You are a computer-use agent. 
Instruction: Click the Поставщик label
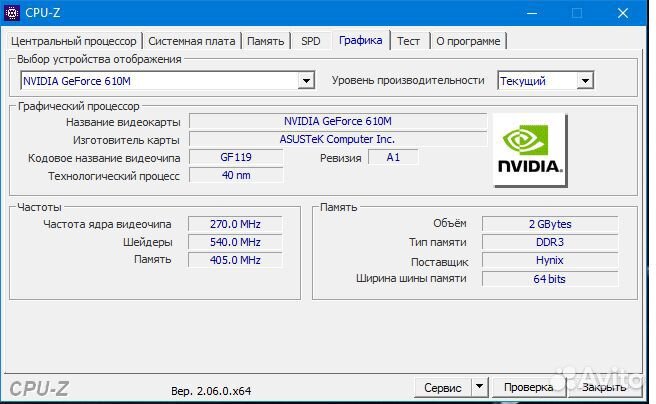[439, 262]
